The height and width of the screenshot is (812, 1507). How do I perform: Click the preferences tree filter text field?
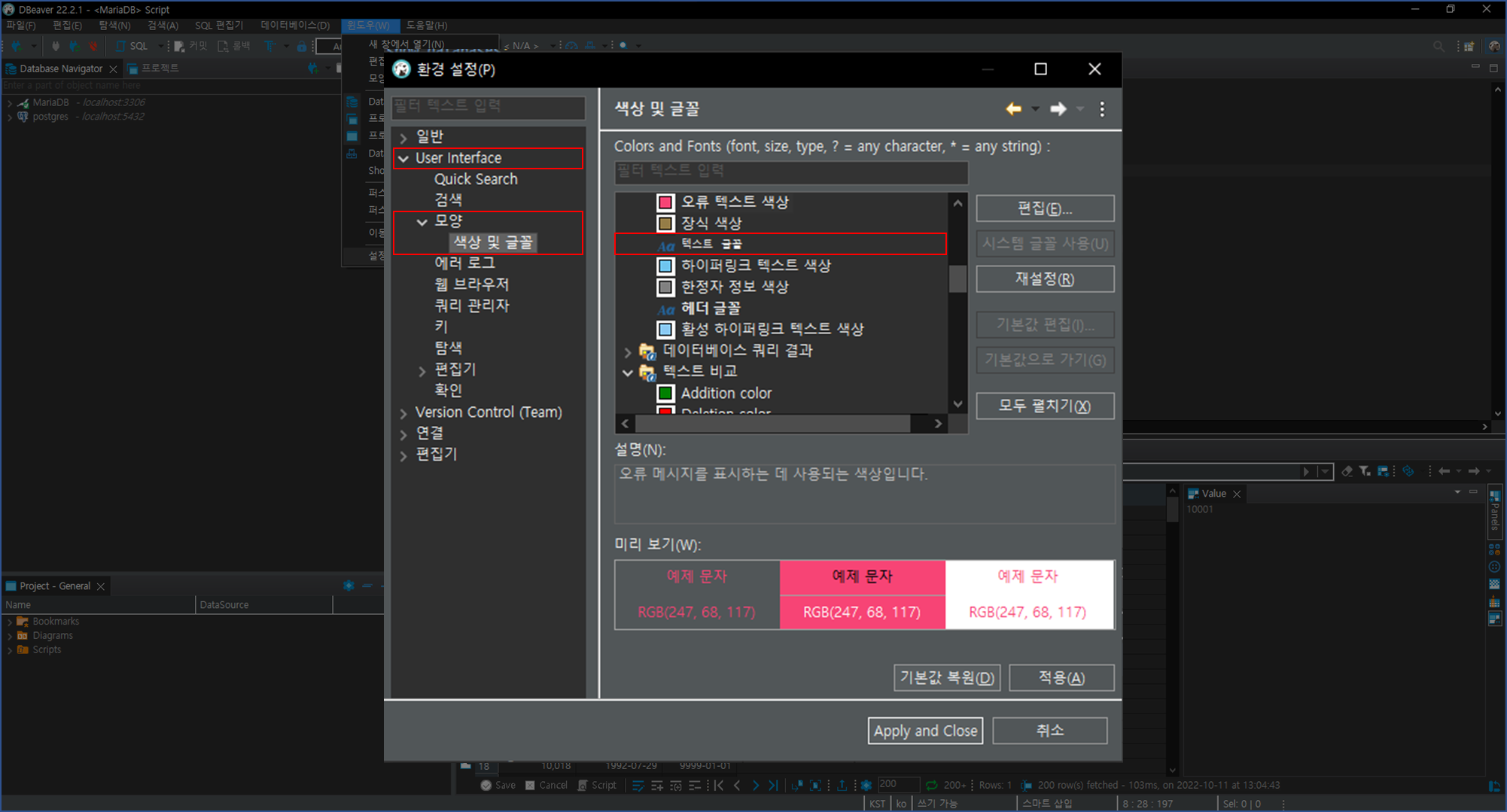pyautogui.click(x=488, y=106)
